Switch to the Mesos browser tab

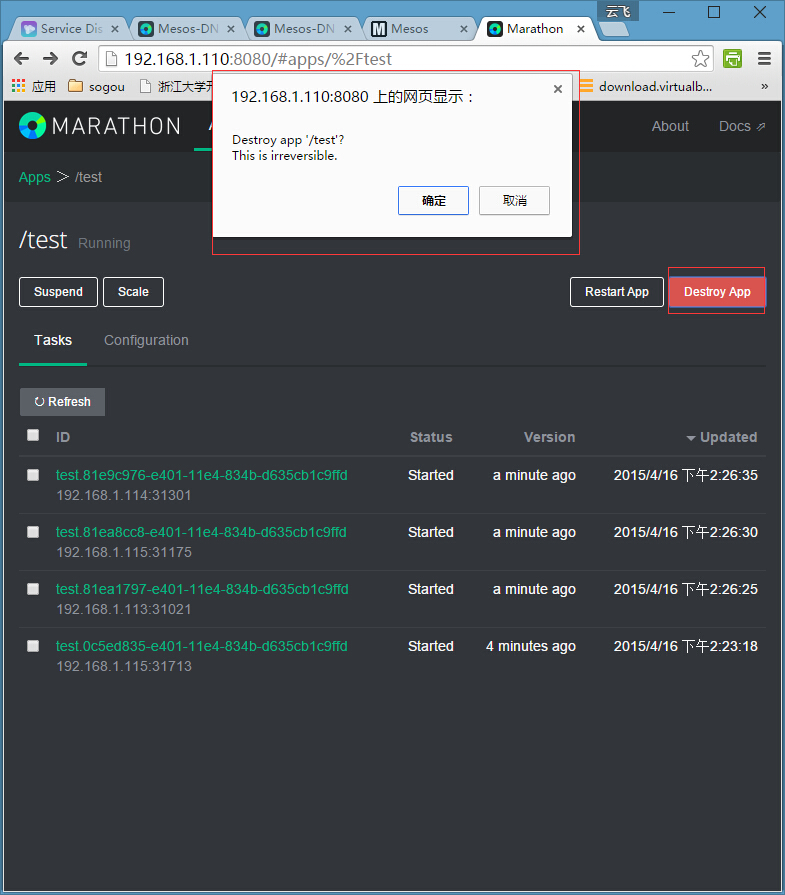(x=420, y=29)
